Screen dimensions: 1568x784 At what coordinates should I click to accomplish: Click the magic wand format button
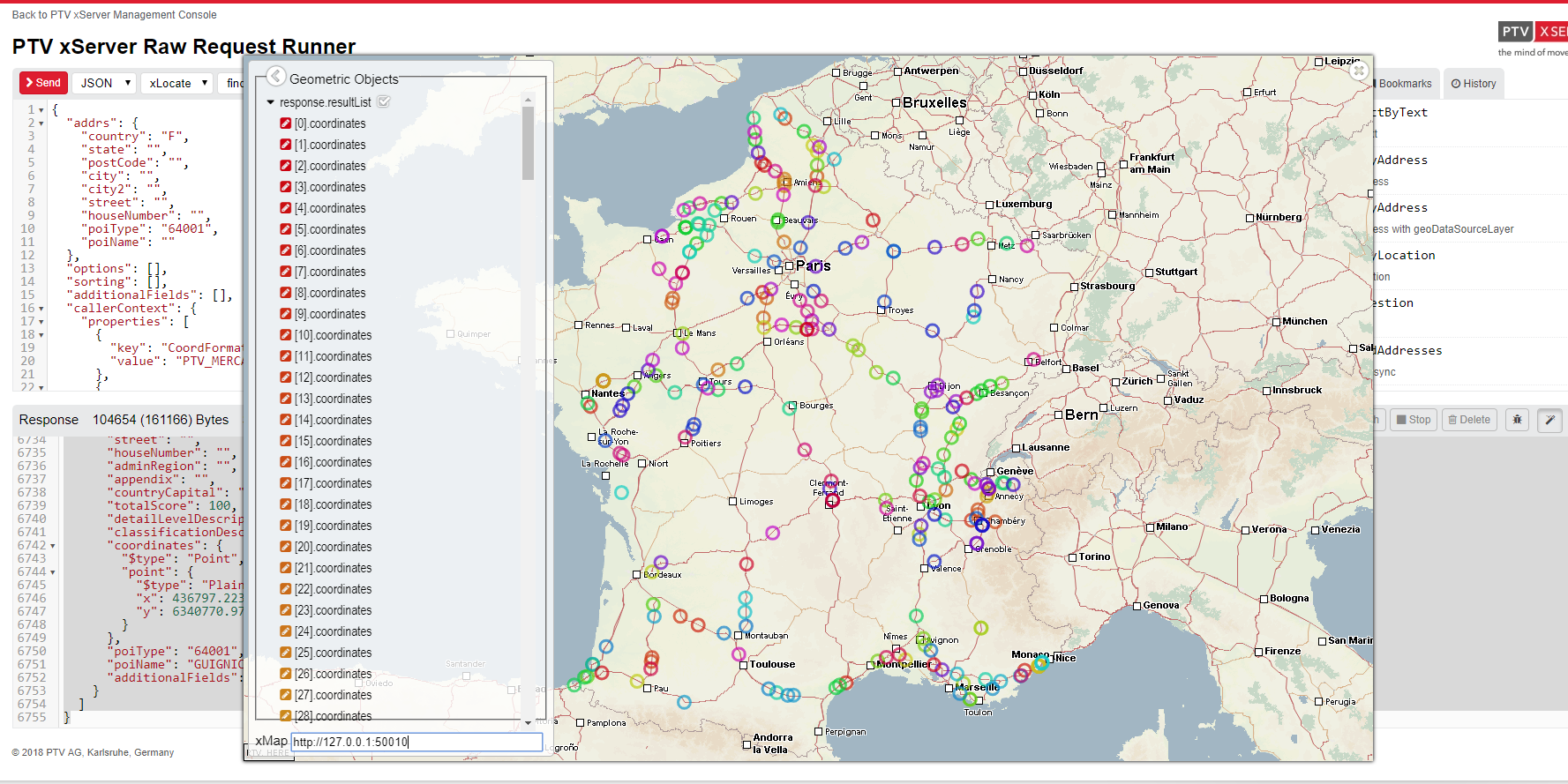(x=1549, y=420)
